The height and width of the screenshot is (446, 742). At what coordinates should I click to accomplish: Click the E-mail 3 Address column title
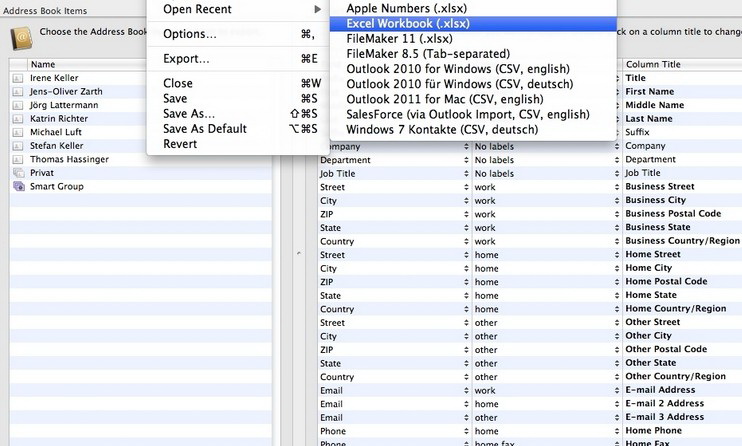(664, 417)
